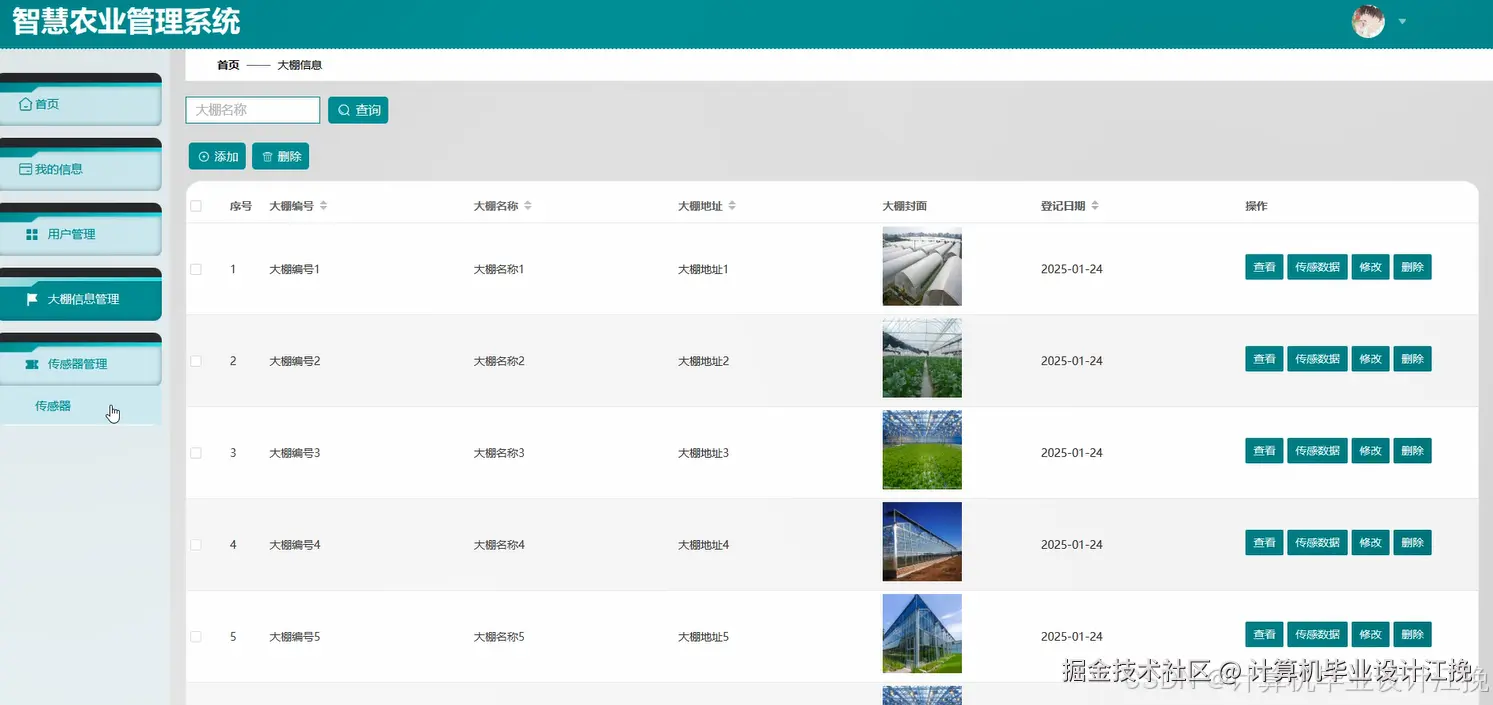Click 删除 for 大棚编号4 row
Screen dimensions: 1493x705
click(x=1412, y=543)
